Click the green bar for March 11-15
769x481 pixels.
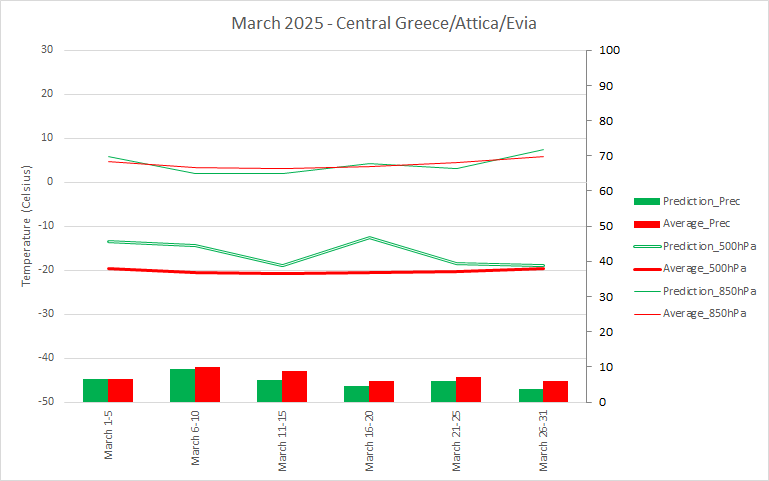coord(269,391)
